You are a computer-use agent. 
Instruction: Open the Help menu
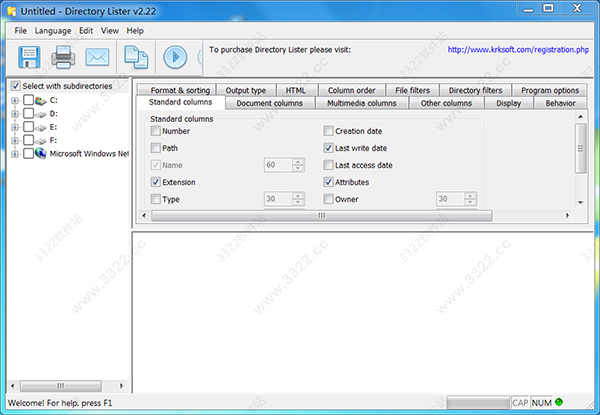(x=135, y=31)
